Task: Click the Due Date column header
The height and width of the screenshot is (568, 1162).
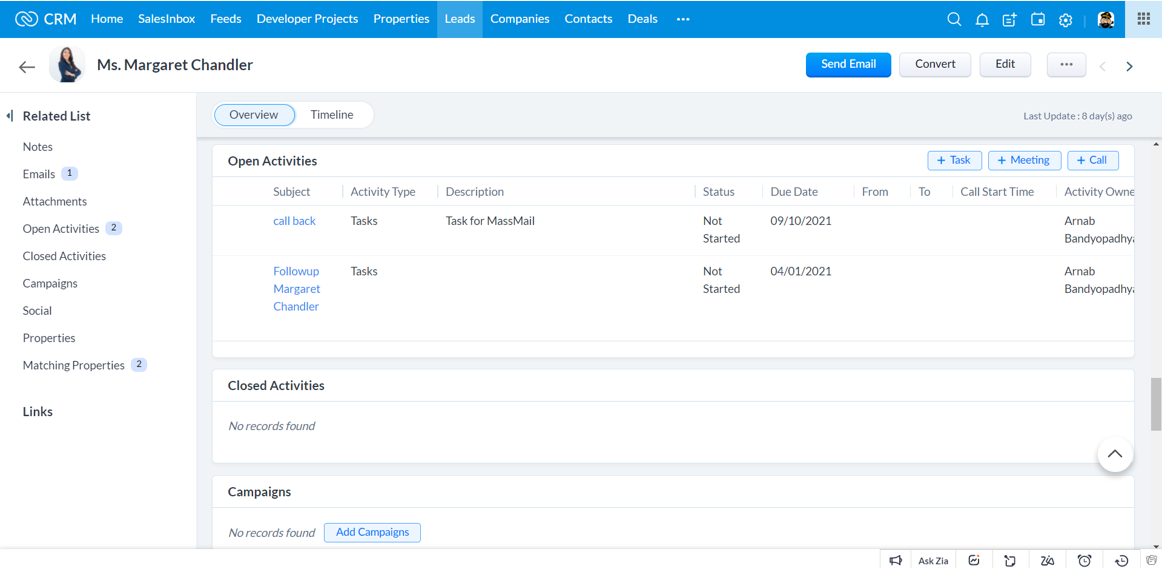Action: (794, 192)
